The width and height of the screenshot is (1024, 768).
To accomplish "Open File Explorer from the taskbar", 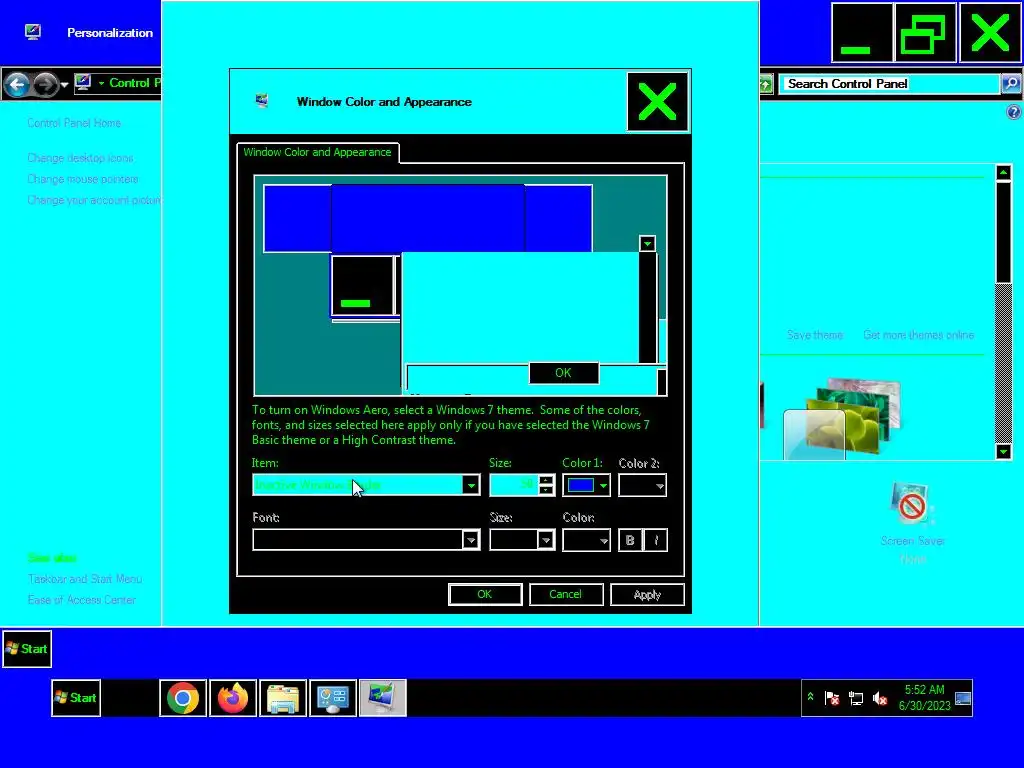I will pyautogui.click(x=283, y=698).
